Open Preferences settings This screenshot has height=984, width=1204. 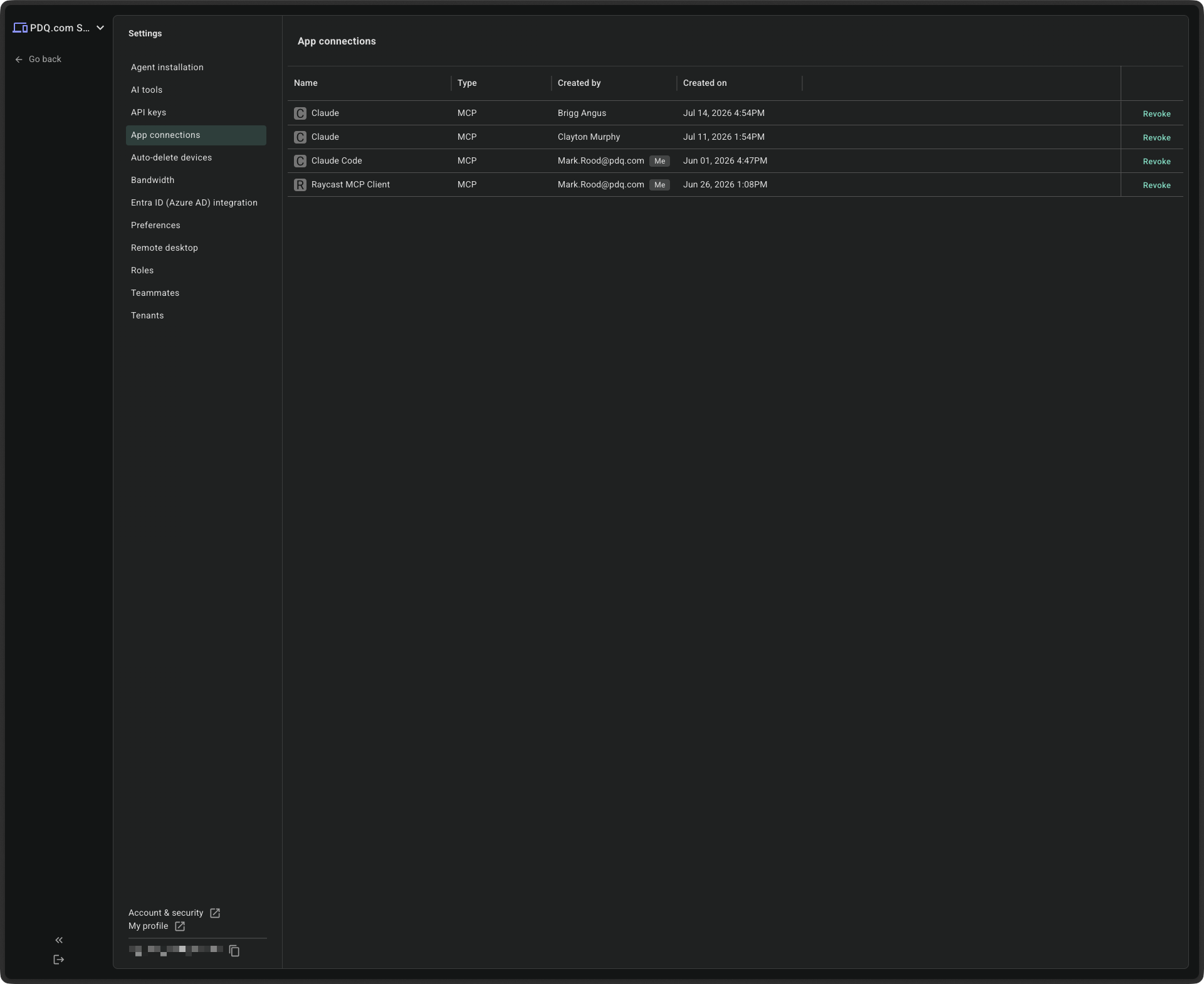[x=196, y=226]
